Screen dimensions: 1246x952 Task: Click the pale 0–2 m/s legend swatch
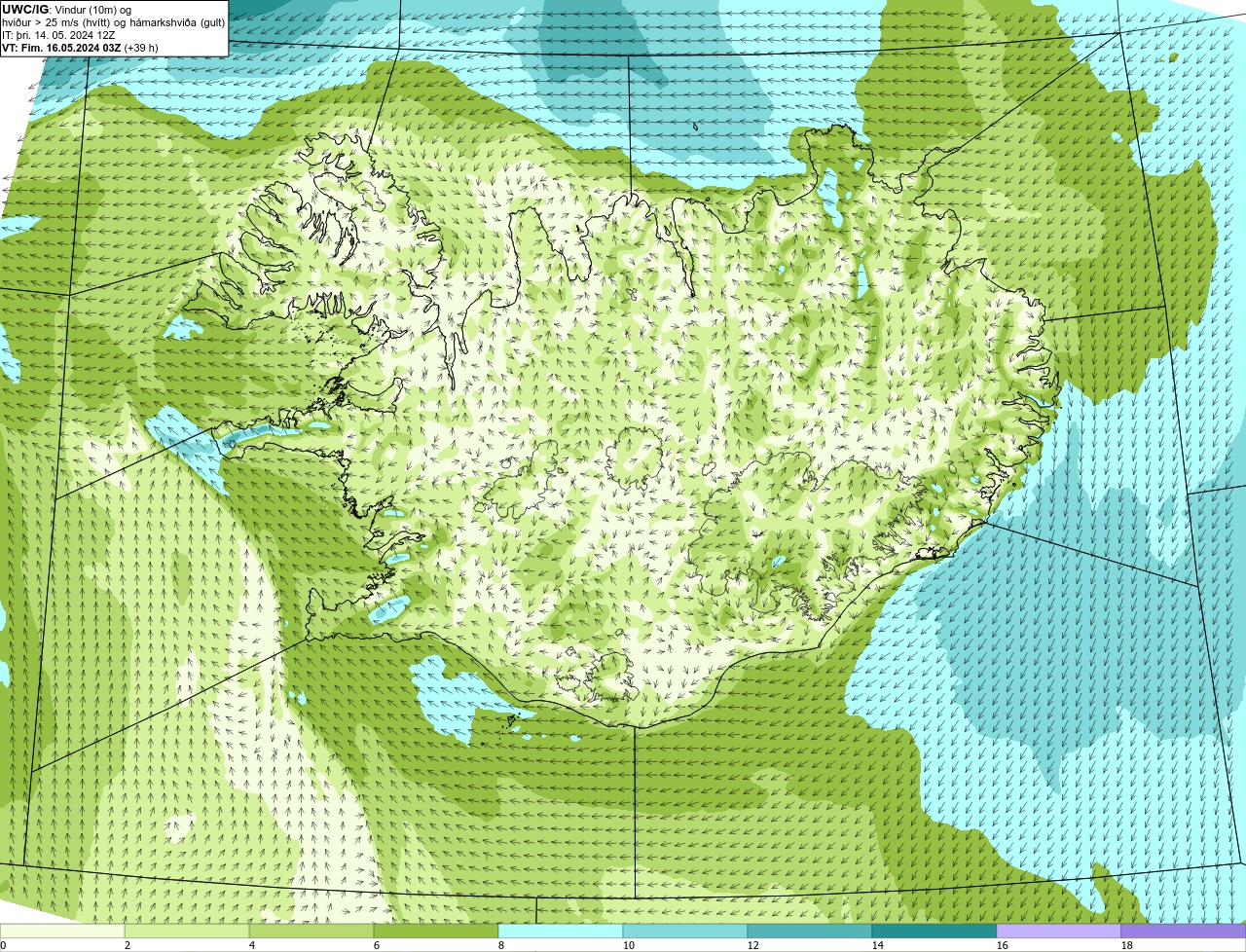(62, 931)
